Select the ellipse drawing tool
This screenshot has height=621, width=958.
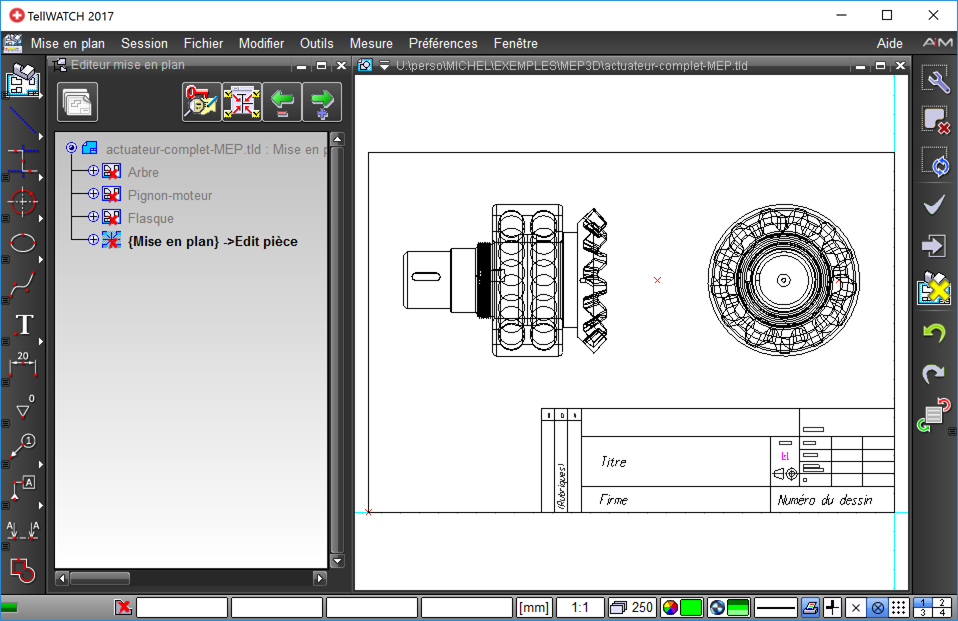22,242
